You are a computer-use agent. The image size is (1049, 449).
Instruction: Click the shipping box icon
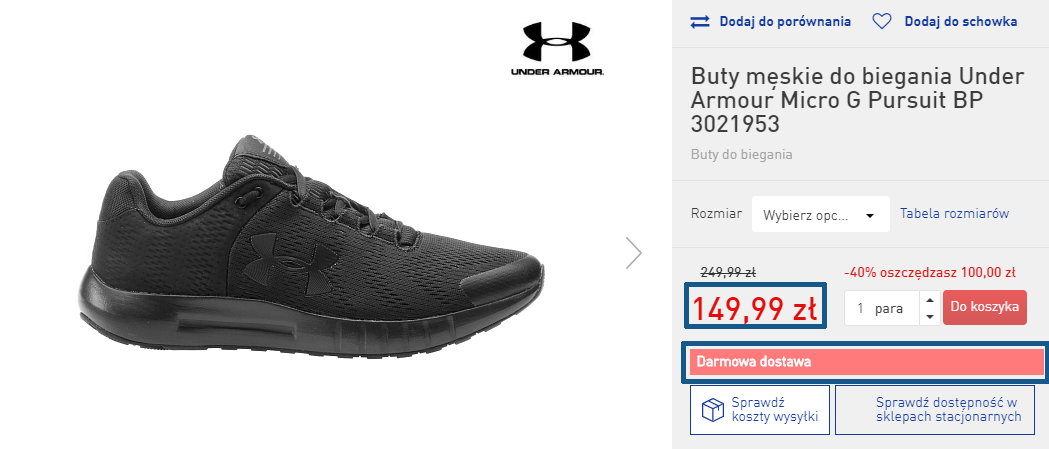click(x=712, y=410)
